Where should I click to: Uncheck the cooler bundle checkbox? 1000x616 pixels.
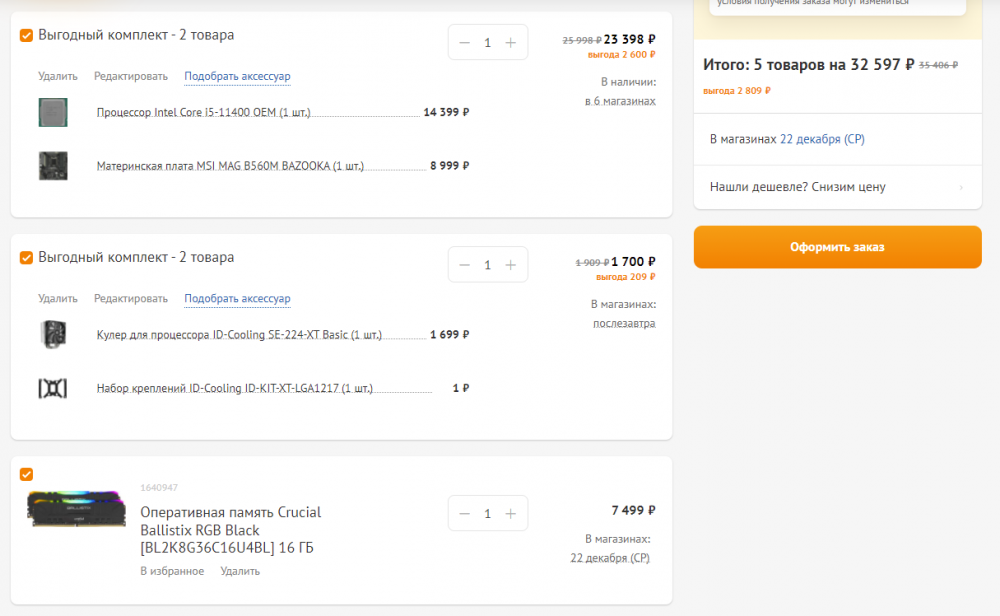point(27,258)
